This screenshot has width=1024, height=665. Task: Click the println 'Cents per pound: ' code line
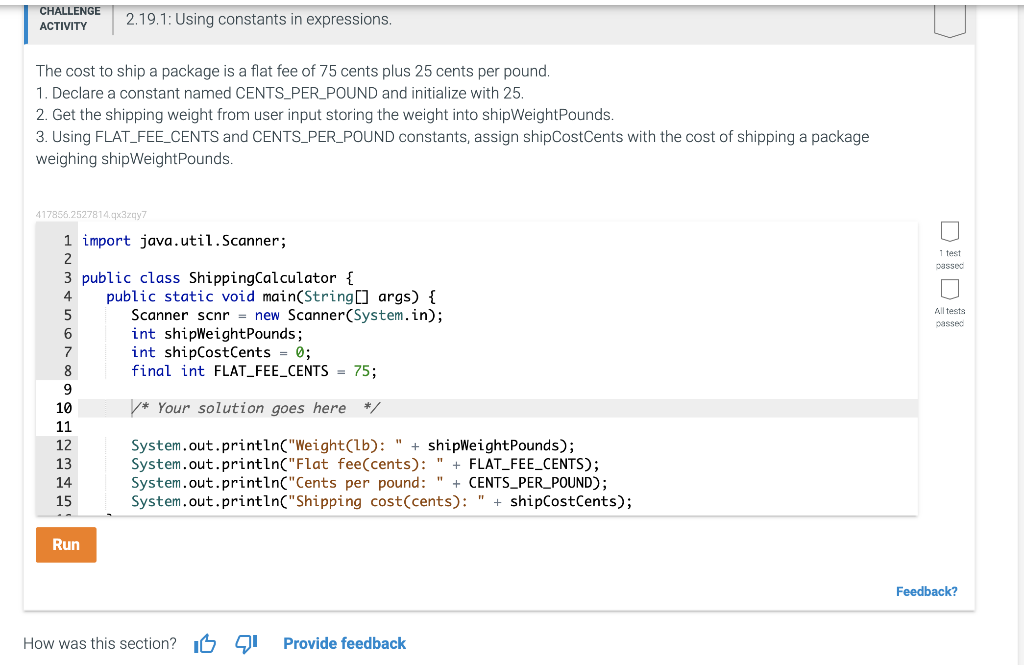click(369, 483)
